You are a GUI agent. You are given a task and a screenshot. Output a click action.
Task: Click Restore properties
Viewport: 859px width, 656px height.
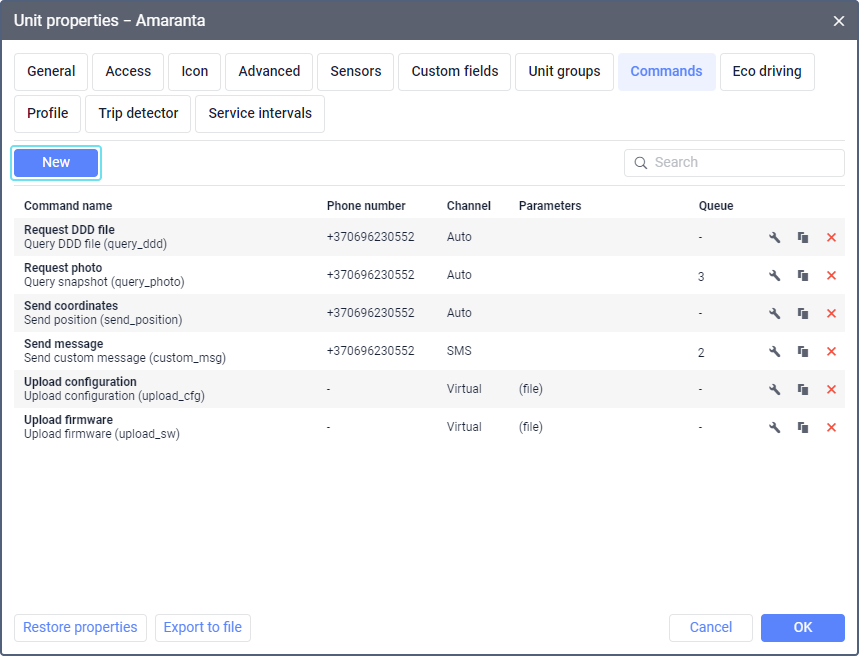click(x=80, y=628)
